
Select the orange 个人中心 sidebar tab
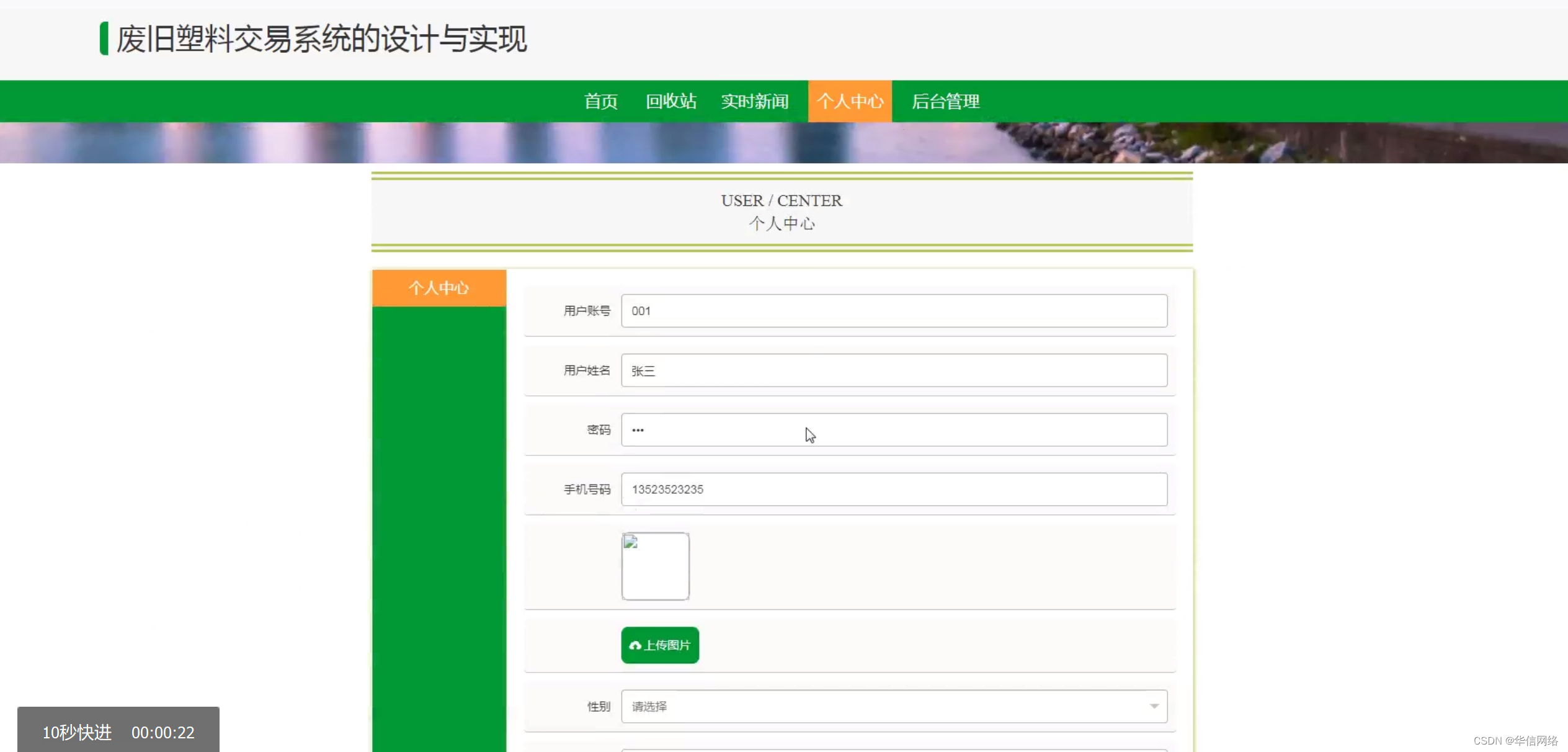click(439, 287)
